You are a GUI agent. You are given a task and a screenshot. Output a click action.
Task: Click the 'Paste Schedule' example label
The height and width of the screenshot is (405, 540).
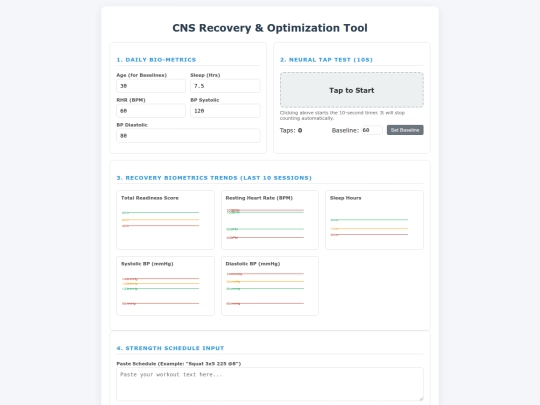coord(179,363)
